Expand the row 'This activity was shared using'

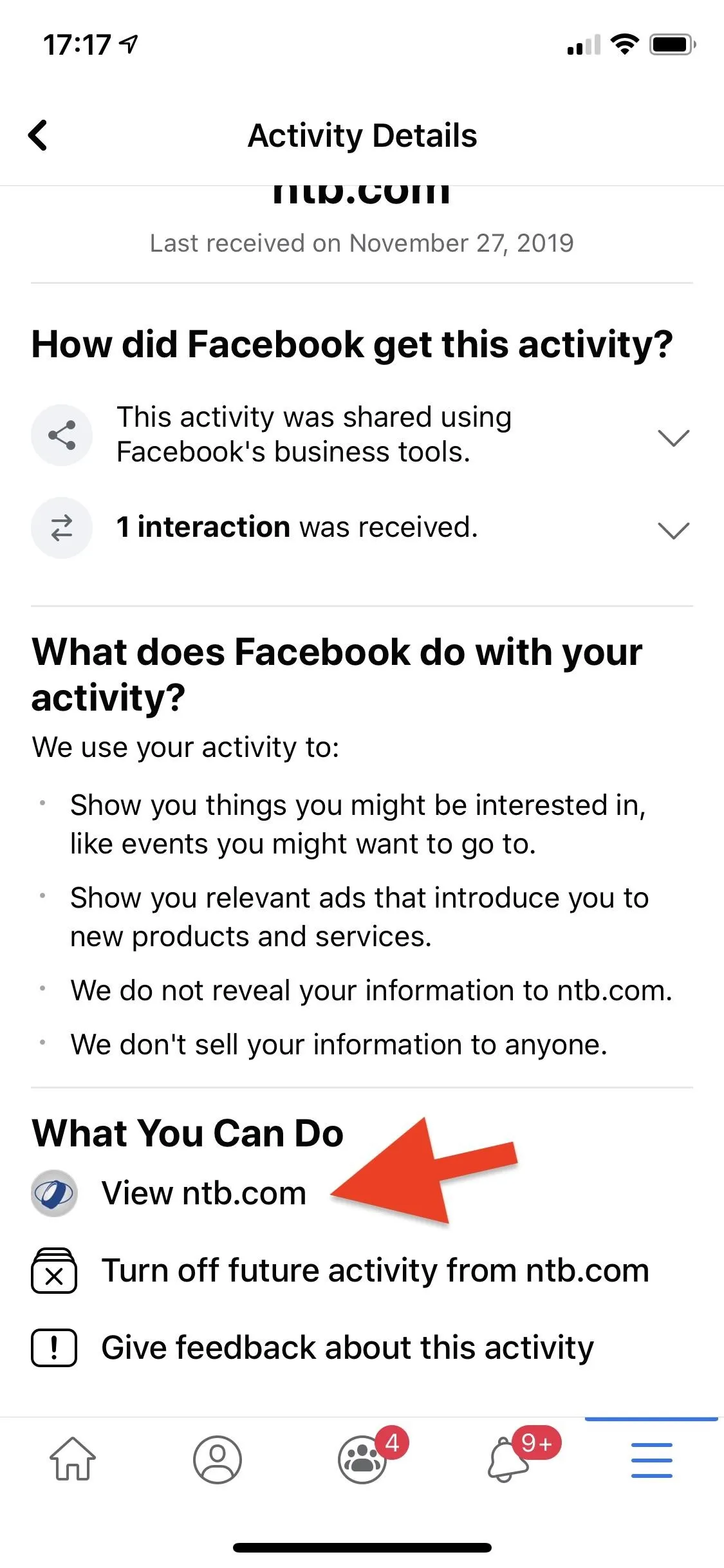(362, 435)
